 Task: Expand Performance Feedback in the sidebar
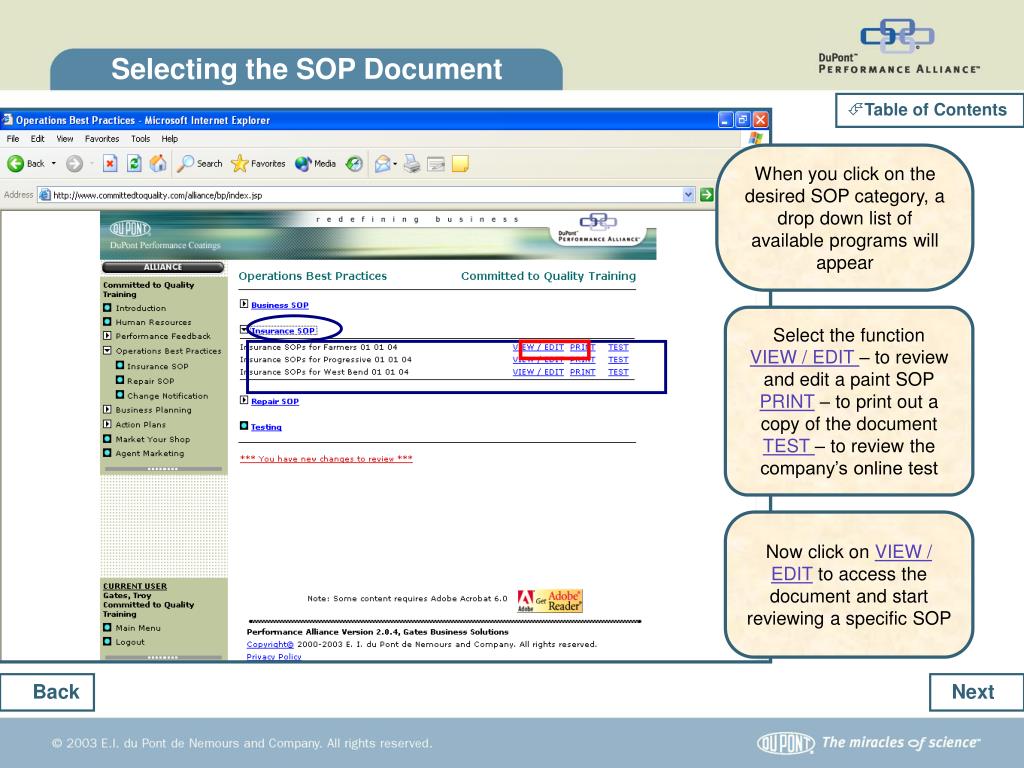(x=107, y=336)
